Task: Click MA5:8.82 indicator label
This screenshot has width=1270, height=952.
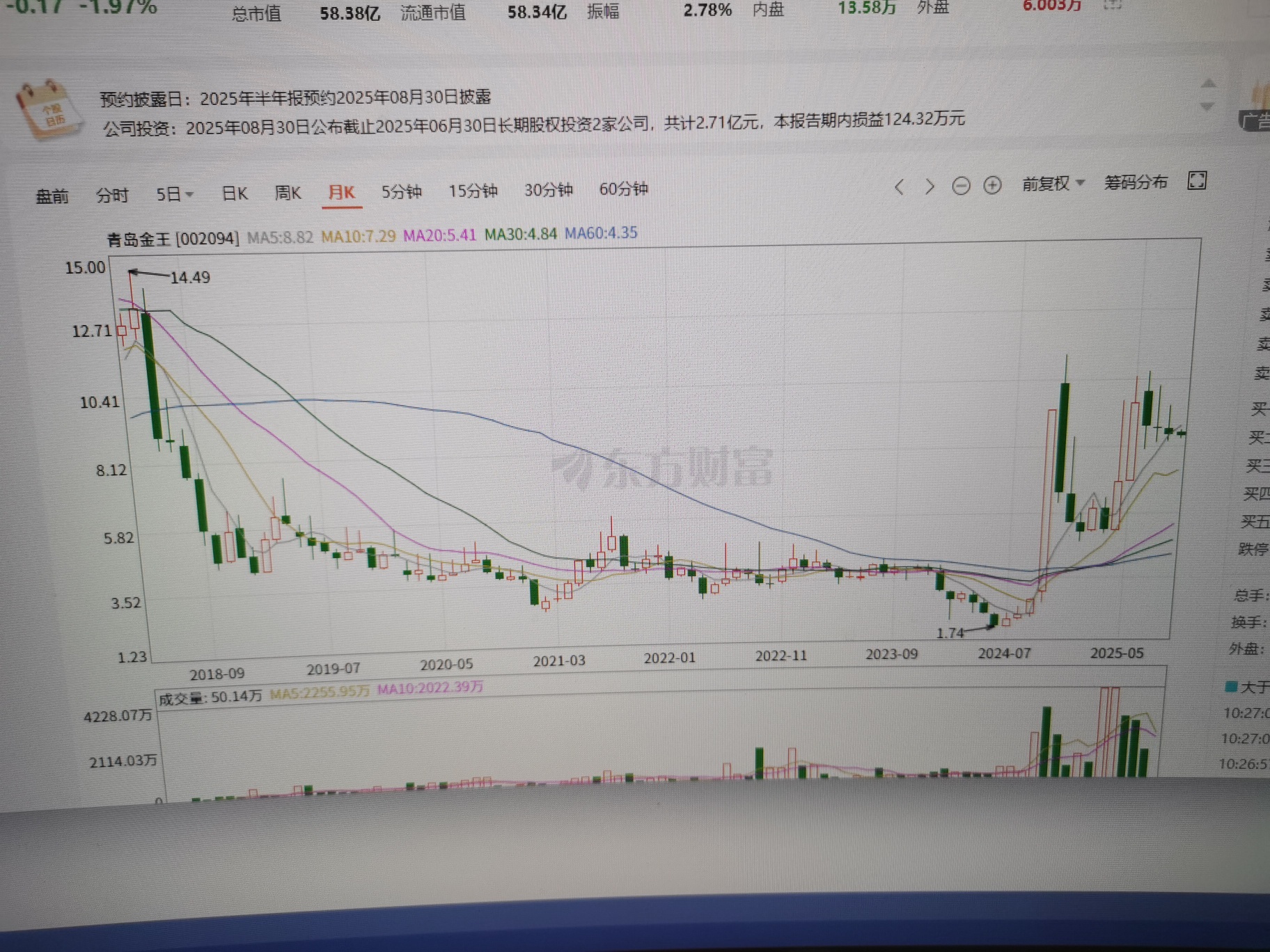Action: 280,237
